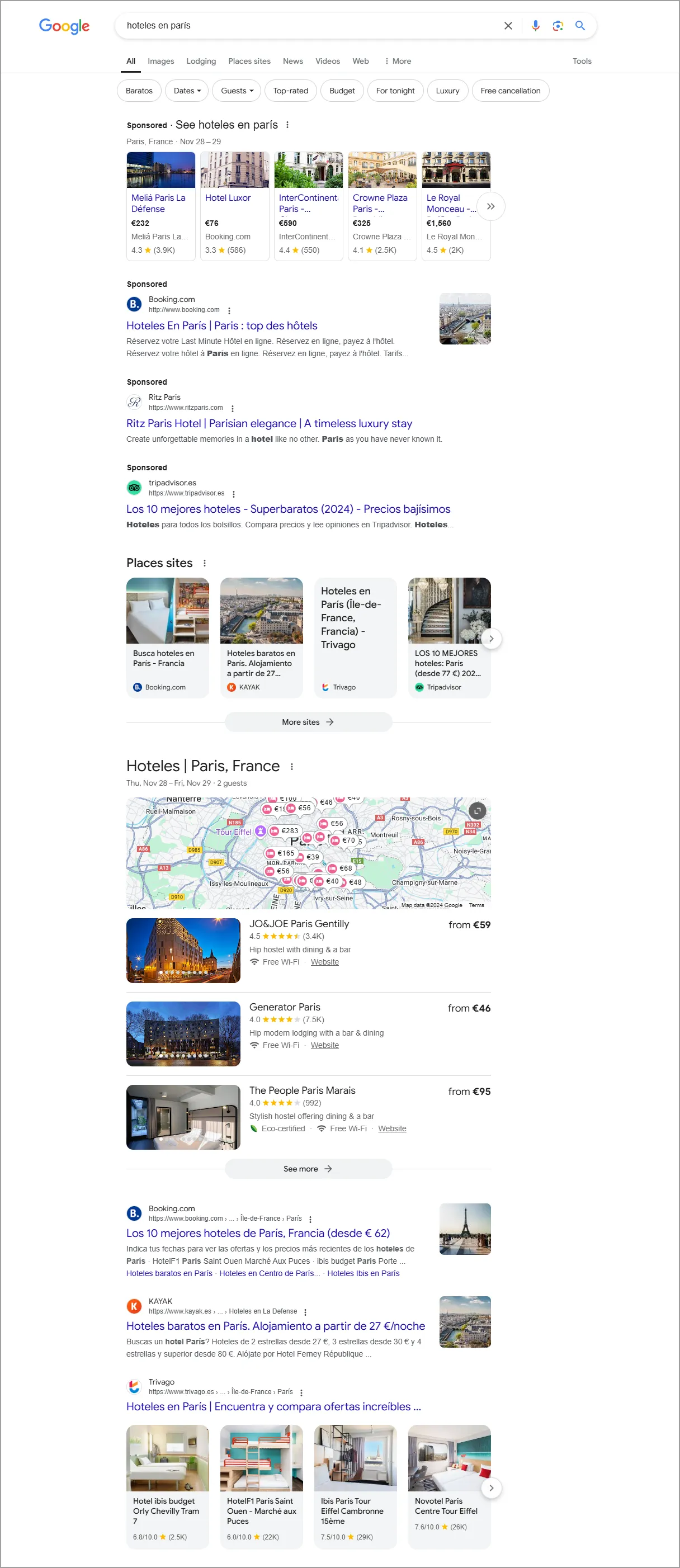
Task: Expand More sites under Places sites
Action: [x=308, y=722]
